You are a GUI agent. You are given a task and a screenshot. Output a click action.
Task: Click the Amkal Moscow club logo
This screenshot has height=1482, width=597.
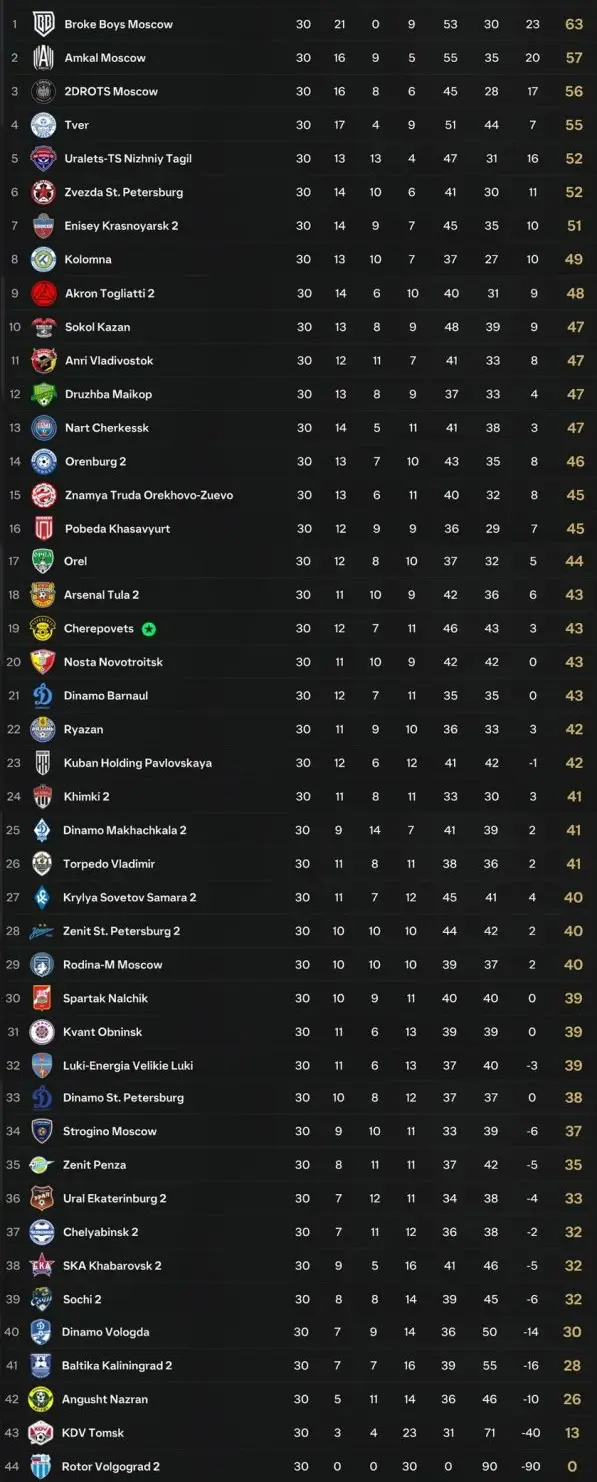pyautogui.click(x=42, y=58)
